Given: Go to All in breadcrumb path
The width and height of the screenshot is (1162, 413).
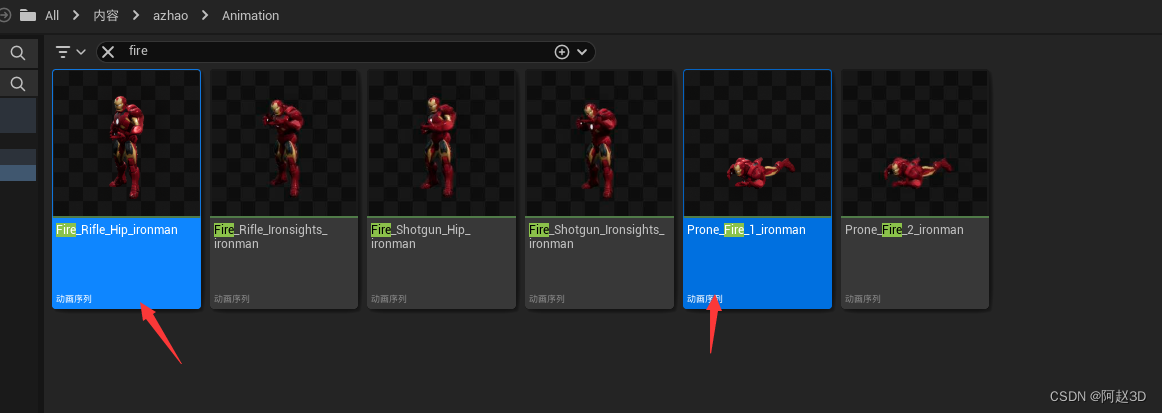Looking at the screenshot, I should 52,16.
